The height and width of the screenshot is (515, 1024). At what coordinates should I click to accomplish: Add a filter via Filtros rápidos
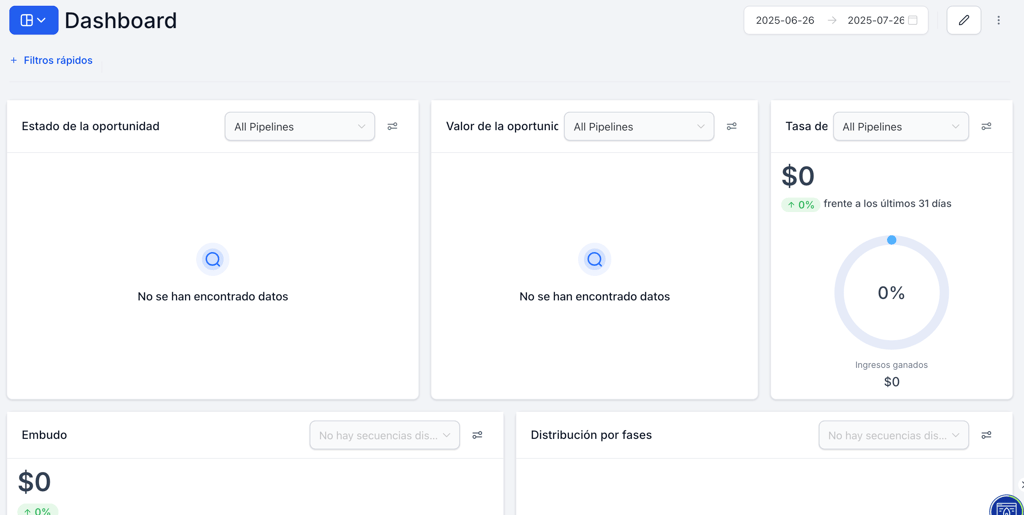pos(51,61)
